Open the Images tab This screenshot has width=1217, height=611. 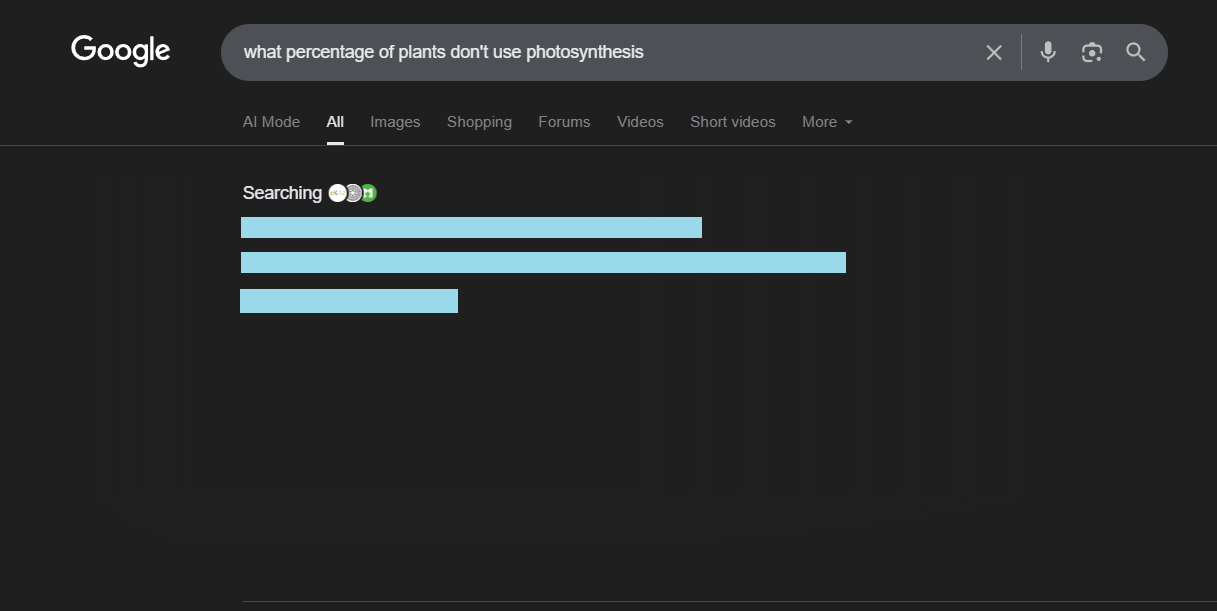pos(395,122)
